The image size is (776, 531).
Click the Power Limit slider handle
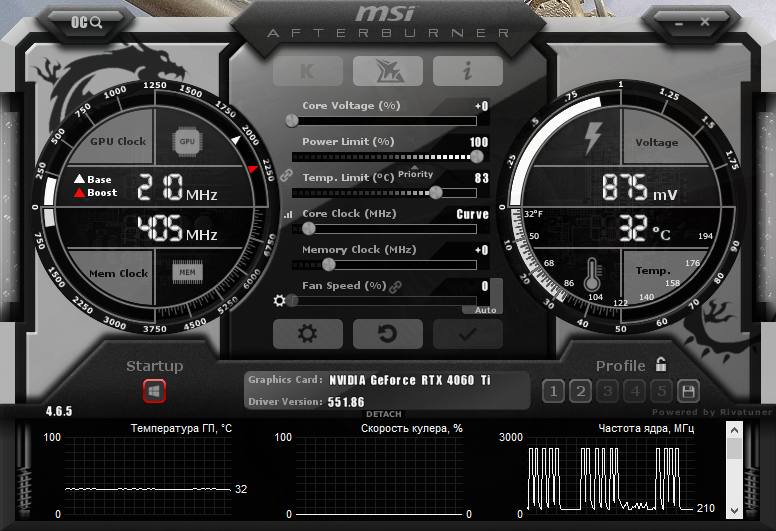(477, 157)
